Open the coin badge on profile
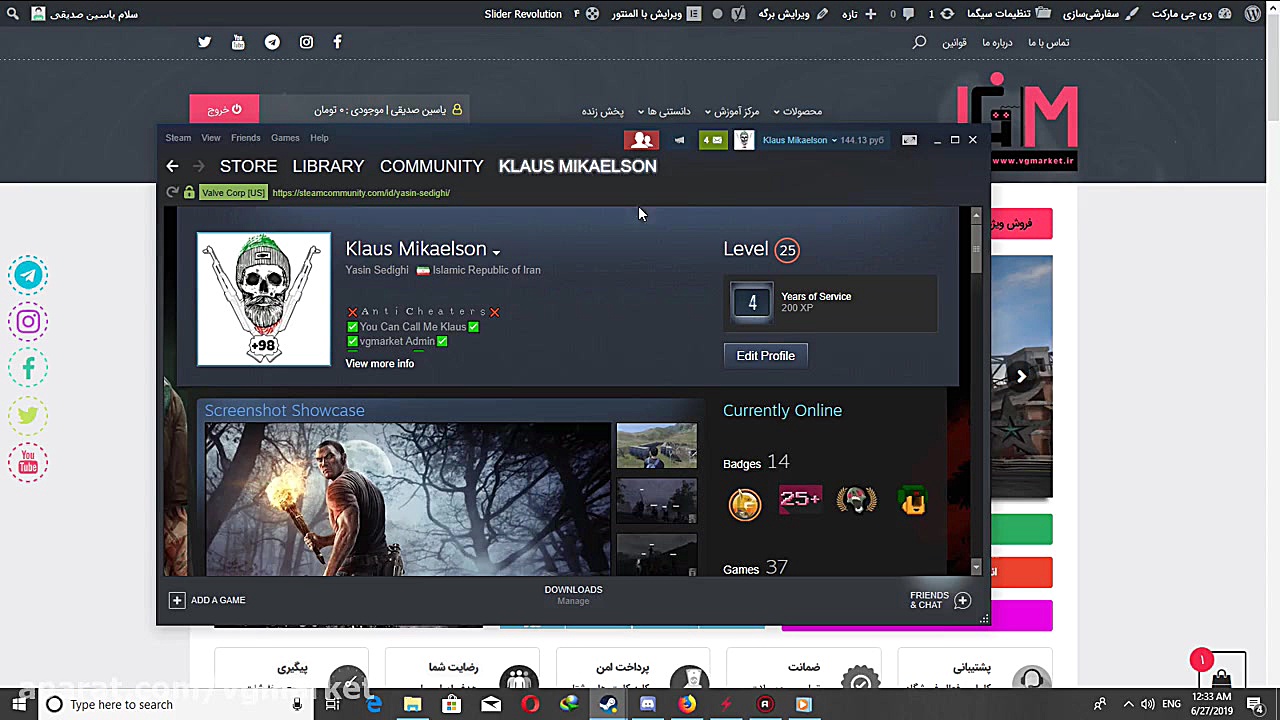This screenshot has height=720, width=1280. point(745,503)
